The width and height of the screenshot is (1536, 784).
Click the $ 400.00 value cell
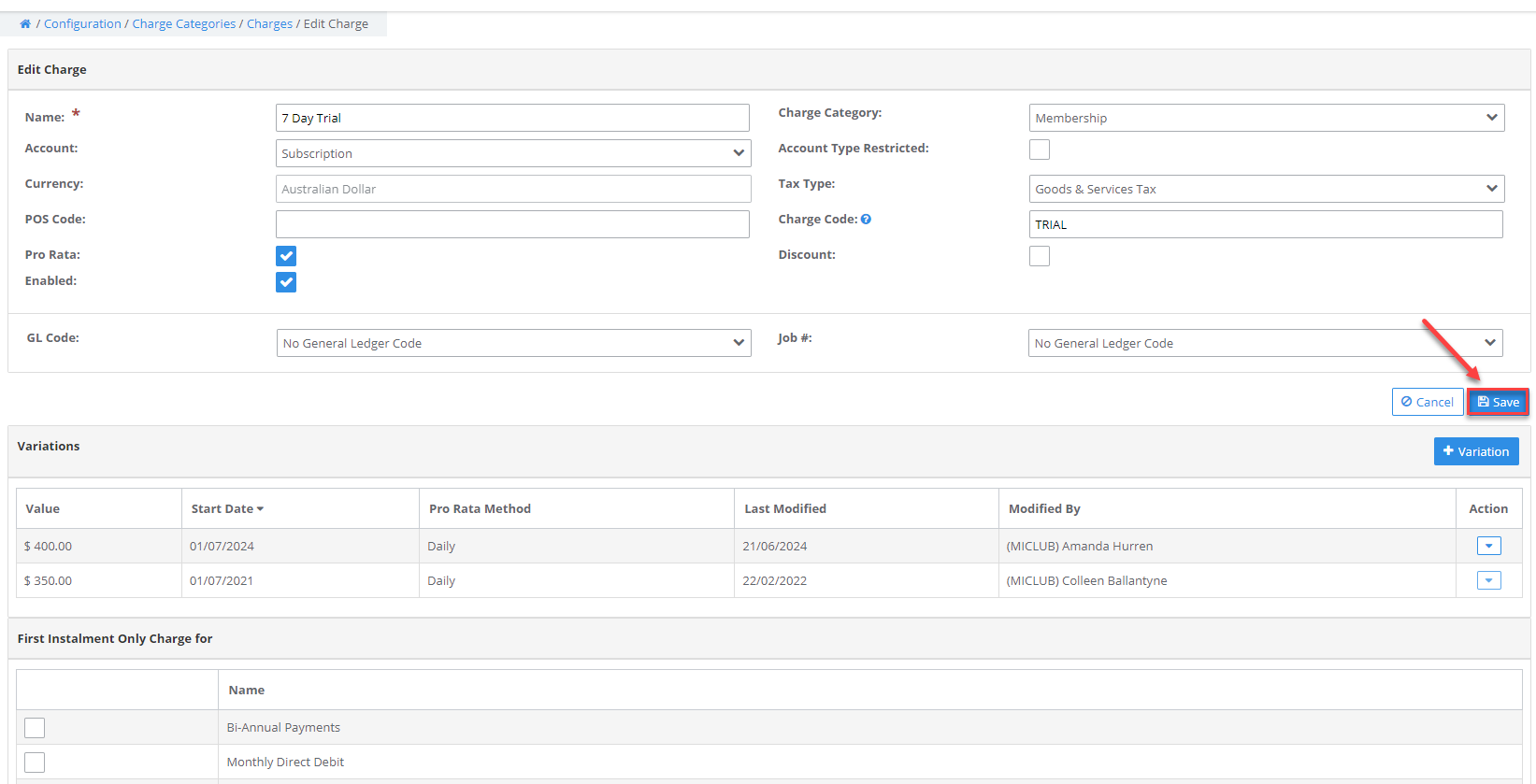tap(99, 546)
